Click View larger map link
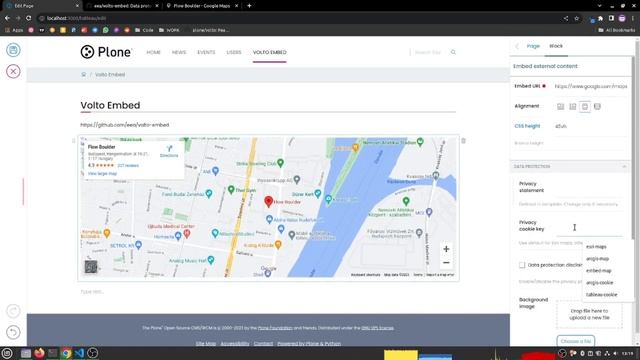The width and height of the screenshot is (640, 360). [x=102, y=173]
